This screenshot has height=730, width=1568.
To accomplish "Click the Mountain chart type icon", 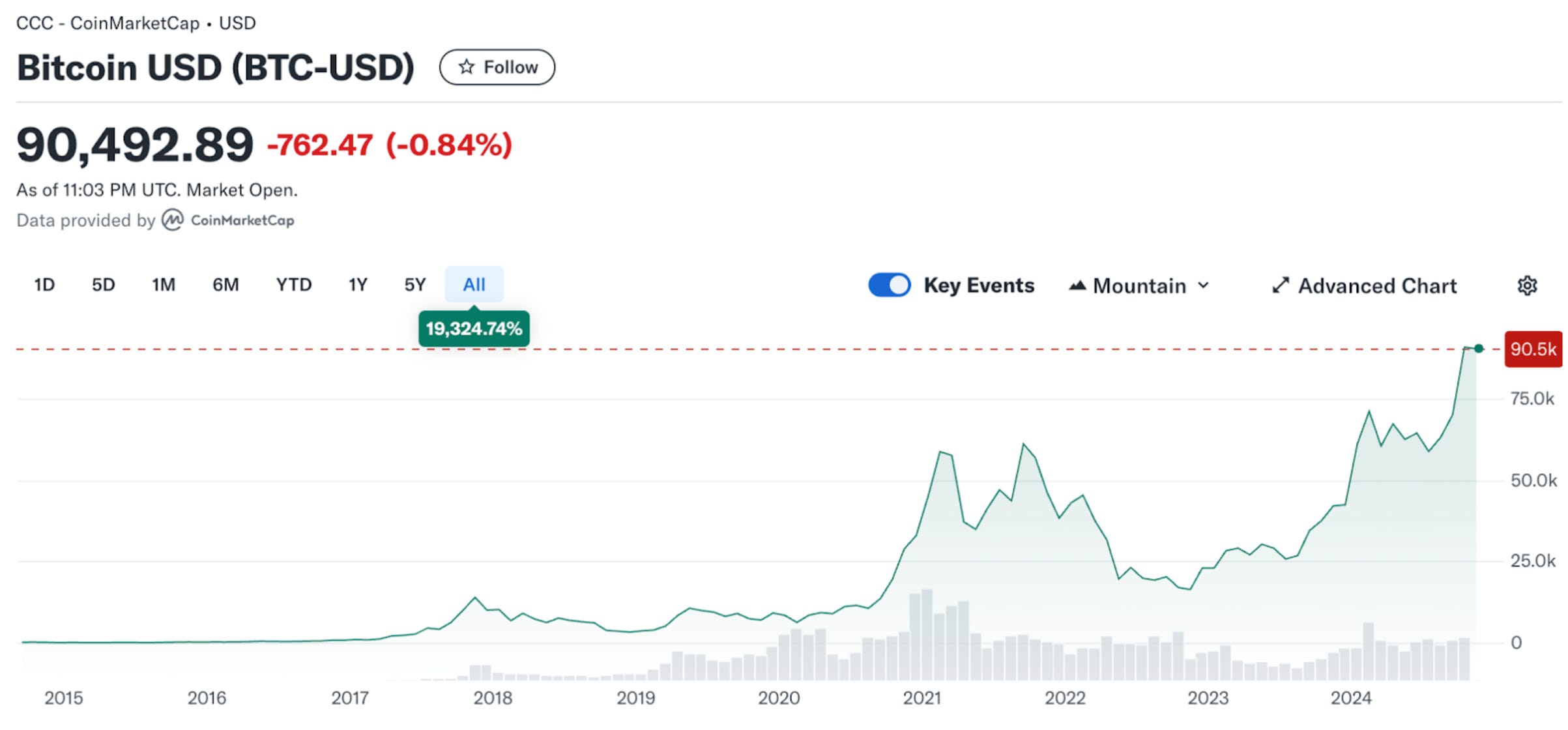I will [x=1077, y=285].
